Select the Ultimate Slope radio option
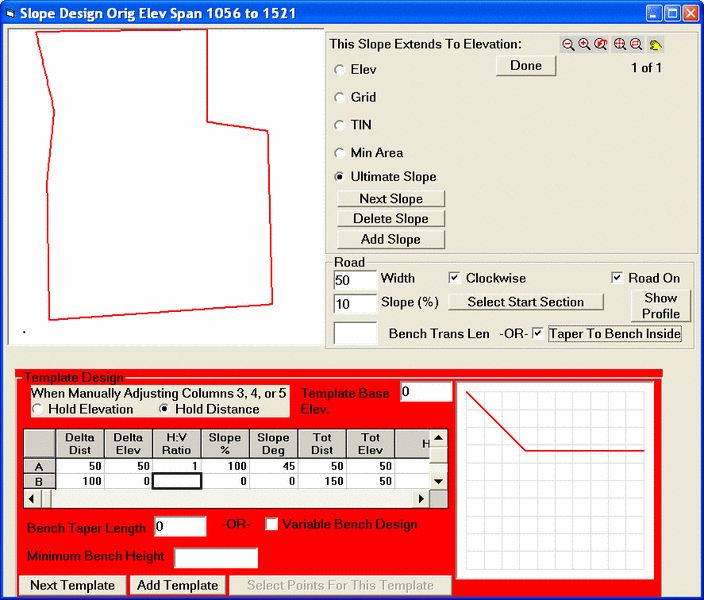 click(340, 177)
